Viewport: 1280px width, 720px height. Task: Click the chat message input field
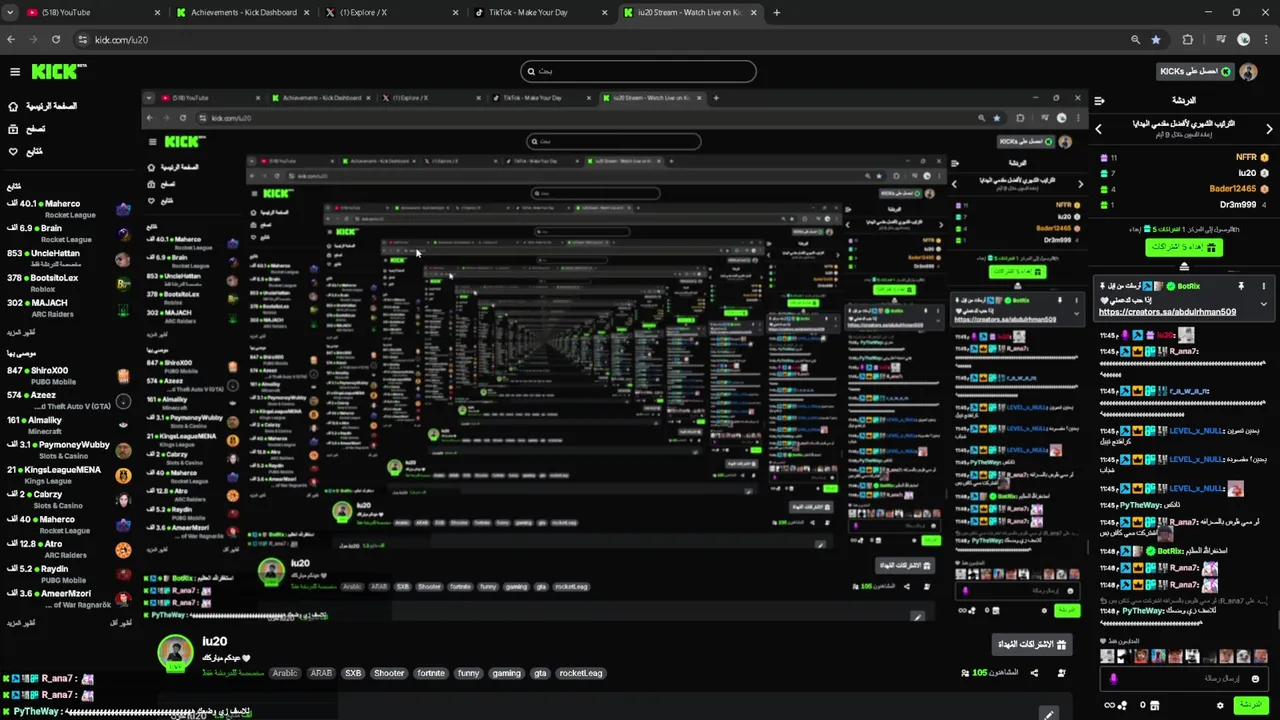1184,679
